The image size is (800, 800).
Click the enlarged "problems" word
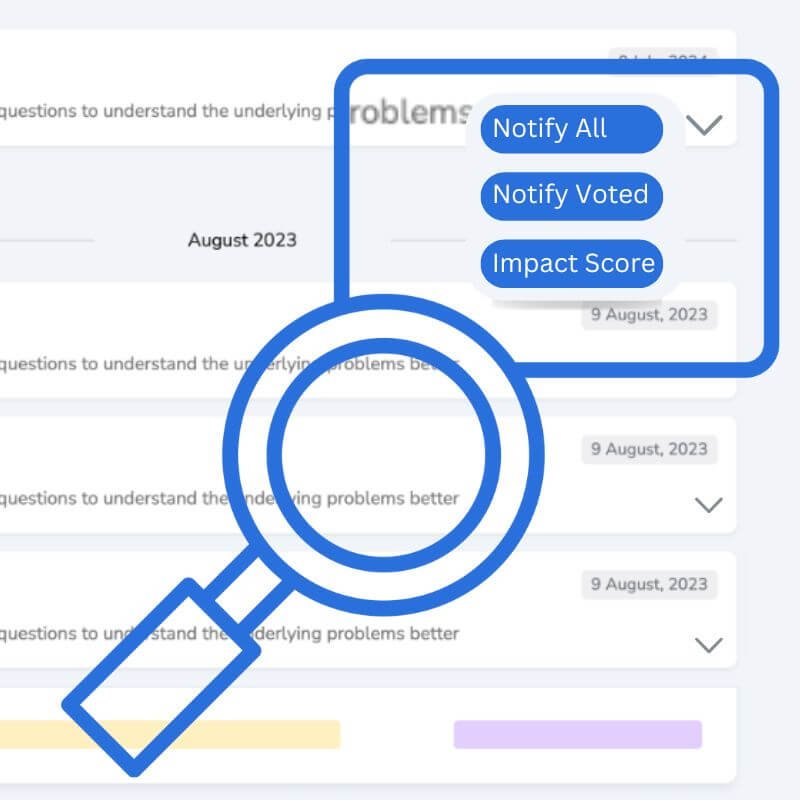[x=408, y=113]
